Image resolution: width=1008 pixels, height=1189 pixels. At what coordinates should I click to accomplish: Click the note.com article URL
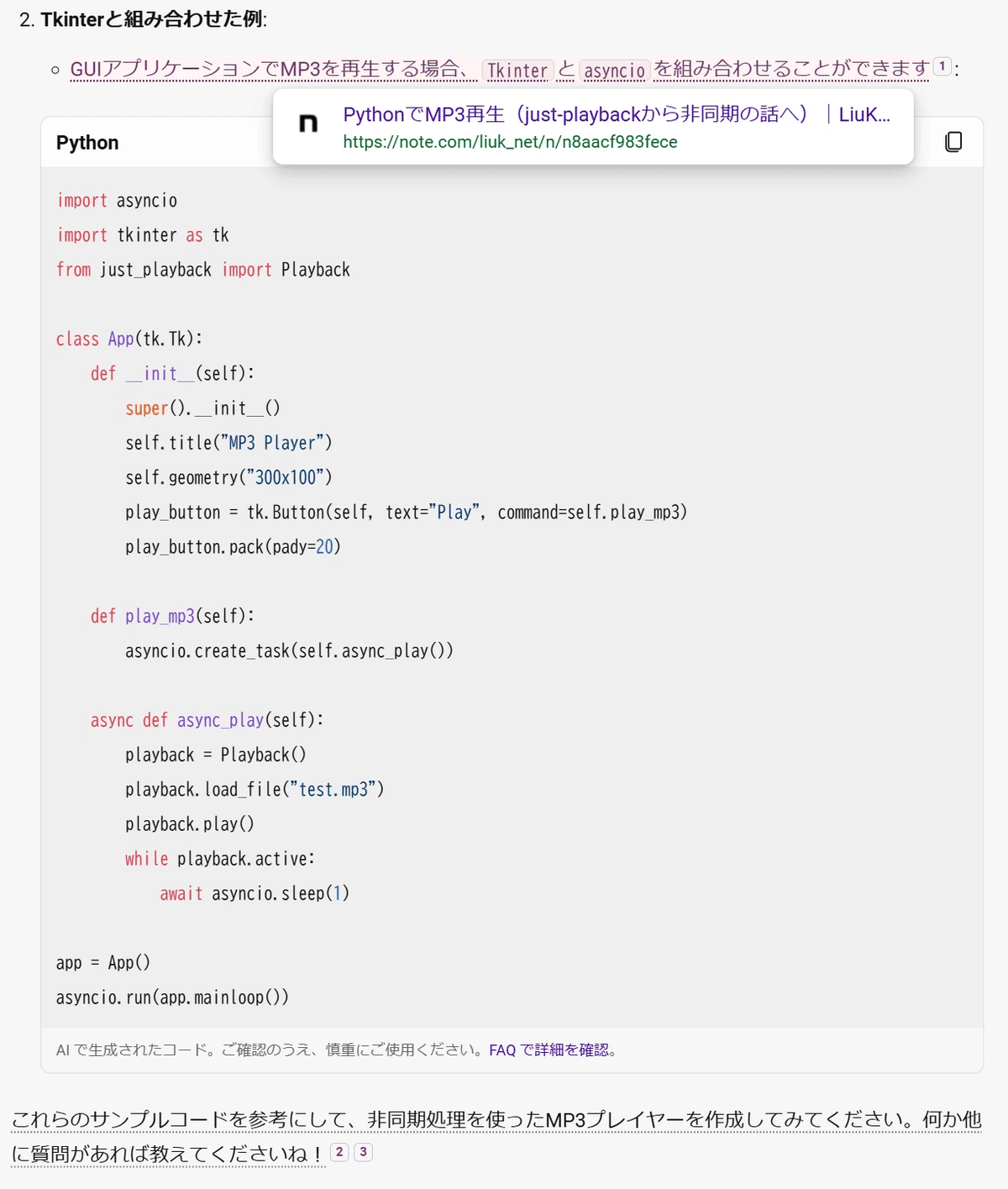pyautogui.click(x=508, y=143)
